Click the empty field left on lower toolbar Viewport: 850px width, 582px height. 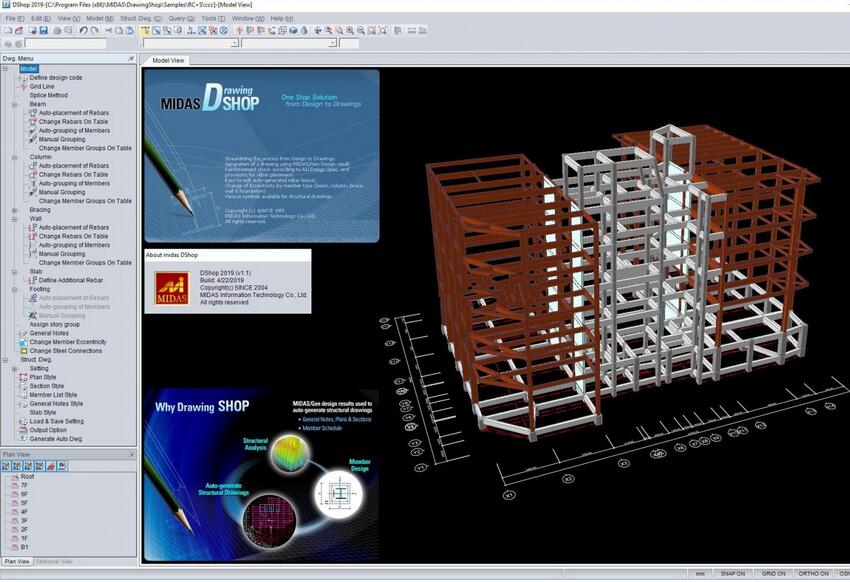[66, 43]
